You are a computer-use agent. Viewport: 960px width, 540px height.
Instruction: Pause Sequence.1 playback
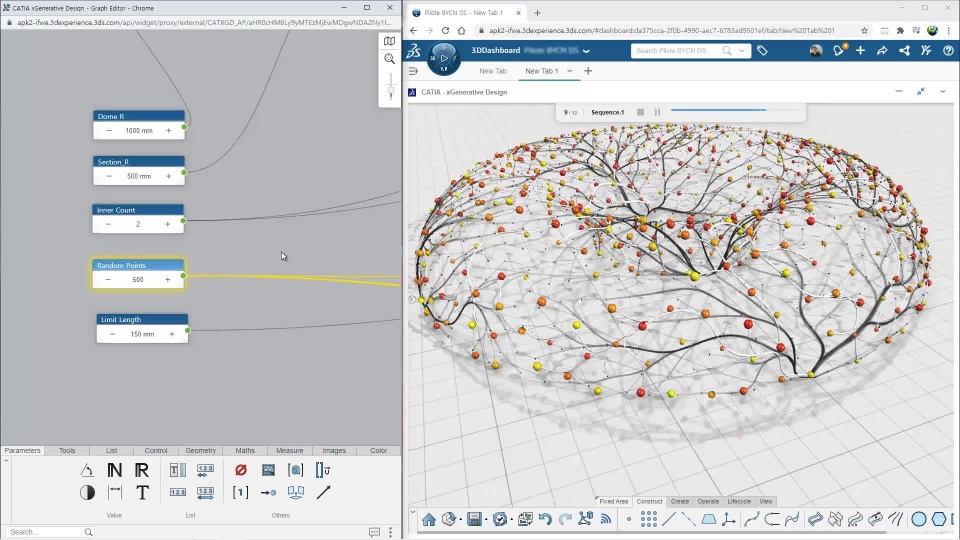coord(658,112)
